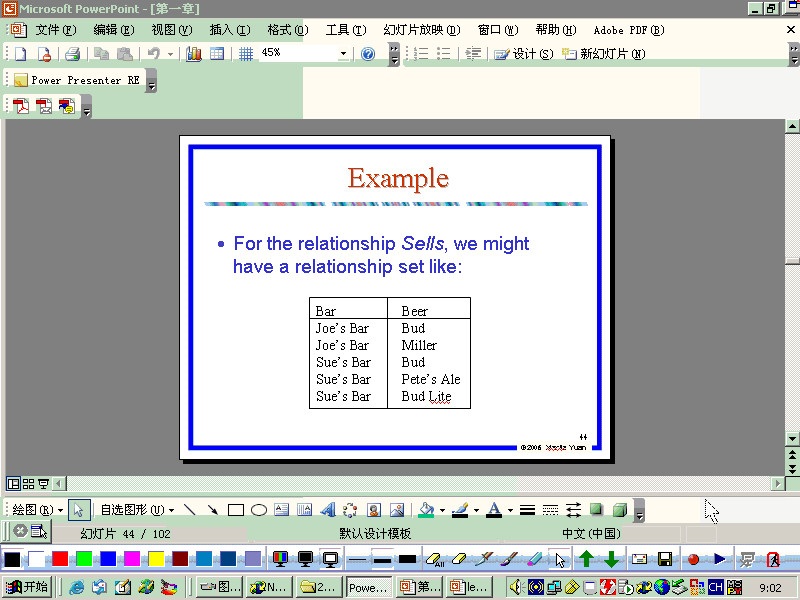Switch to Slide Sorter view

(29, 483)
